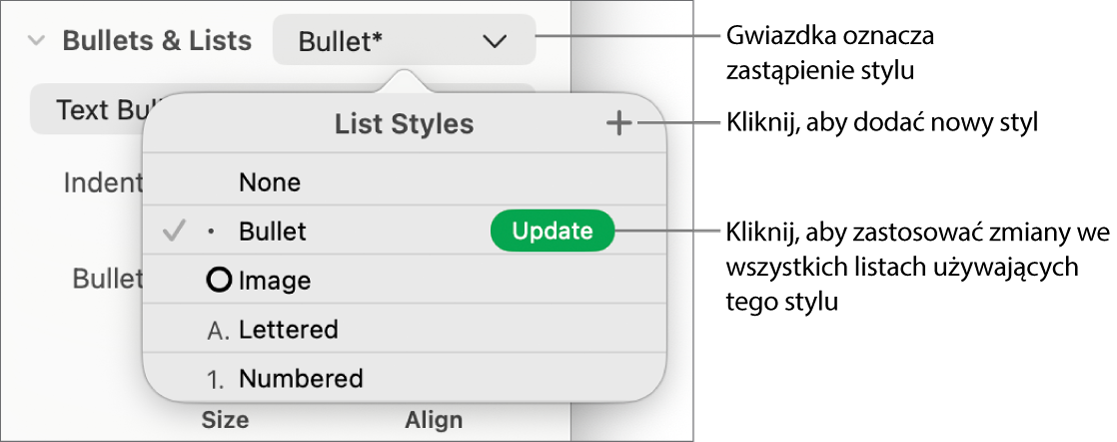This screenshot has width=1117, height=442.
Task: Click the Size label
Action: tap(225, 420)
